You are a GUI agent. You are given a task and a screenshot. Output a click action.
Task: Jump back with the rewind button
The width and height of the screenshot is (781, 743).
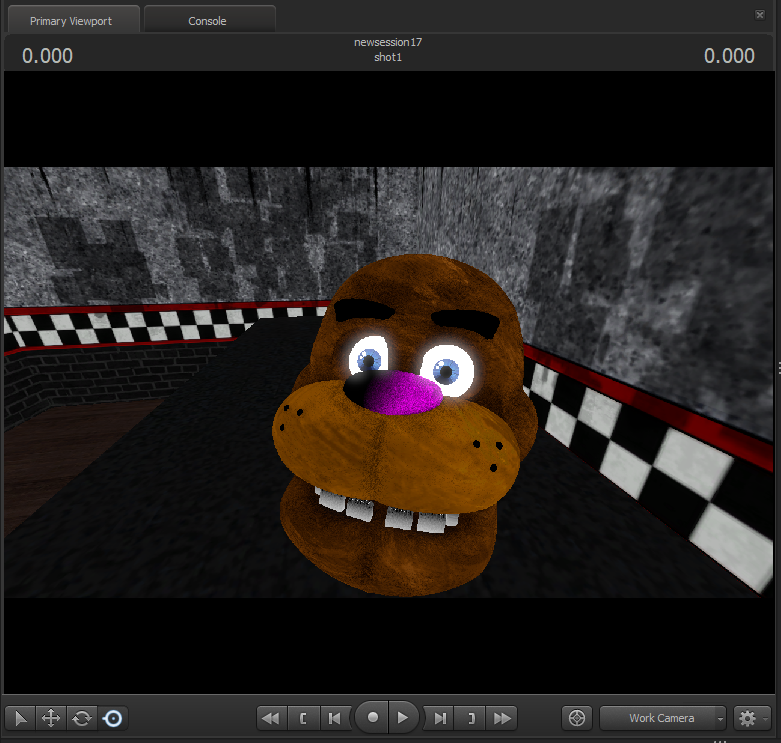(x=271, y=718)
